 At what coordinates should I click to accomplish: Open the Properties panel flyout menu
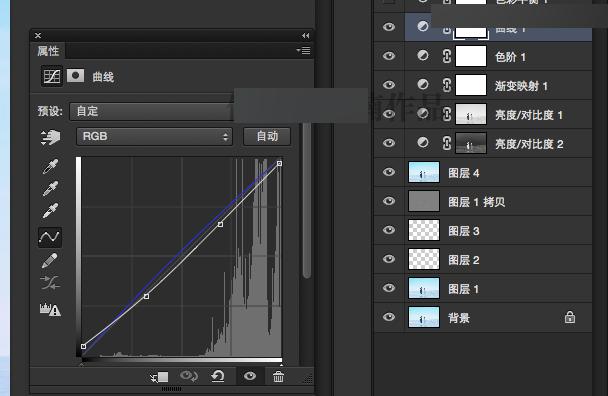(303, 50)
